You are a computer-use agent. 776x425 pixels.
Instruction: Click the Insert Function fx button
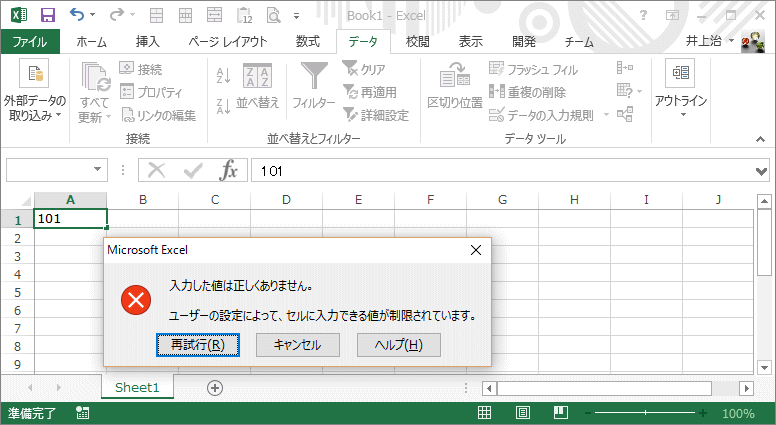pyautogui.click(x=228, y=171)
